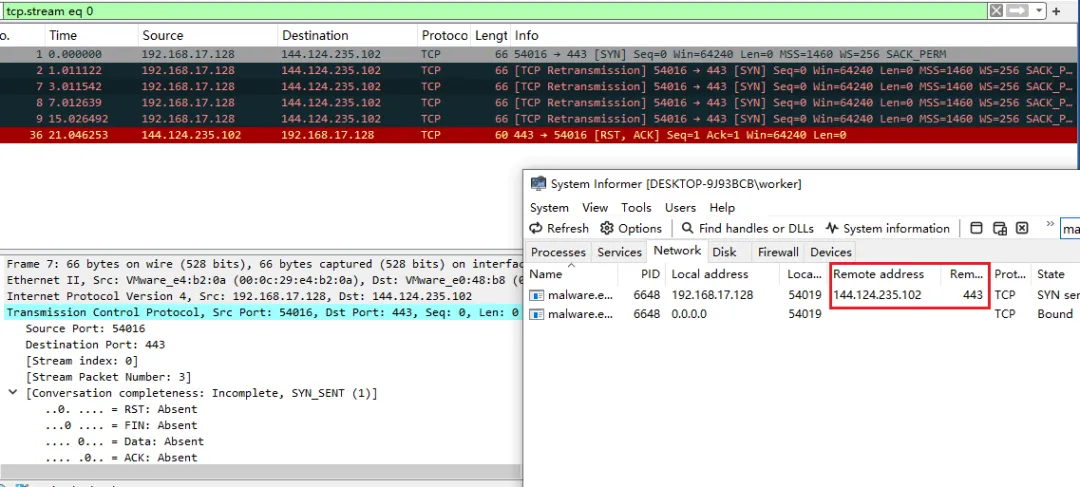Open the Tools menu in System Informer
Screen dimensions: 1080x487
pyautogui.click(x=636, y=208)
